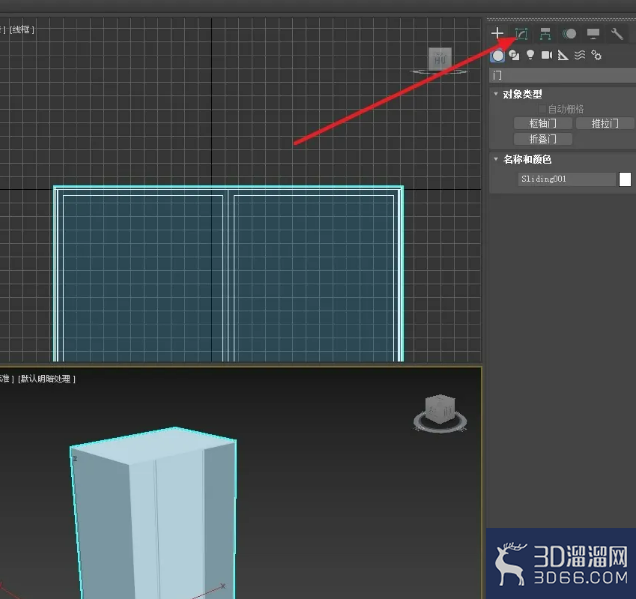Open the Display panel monitor icon

coord(593,34)
